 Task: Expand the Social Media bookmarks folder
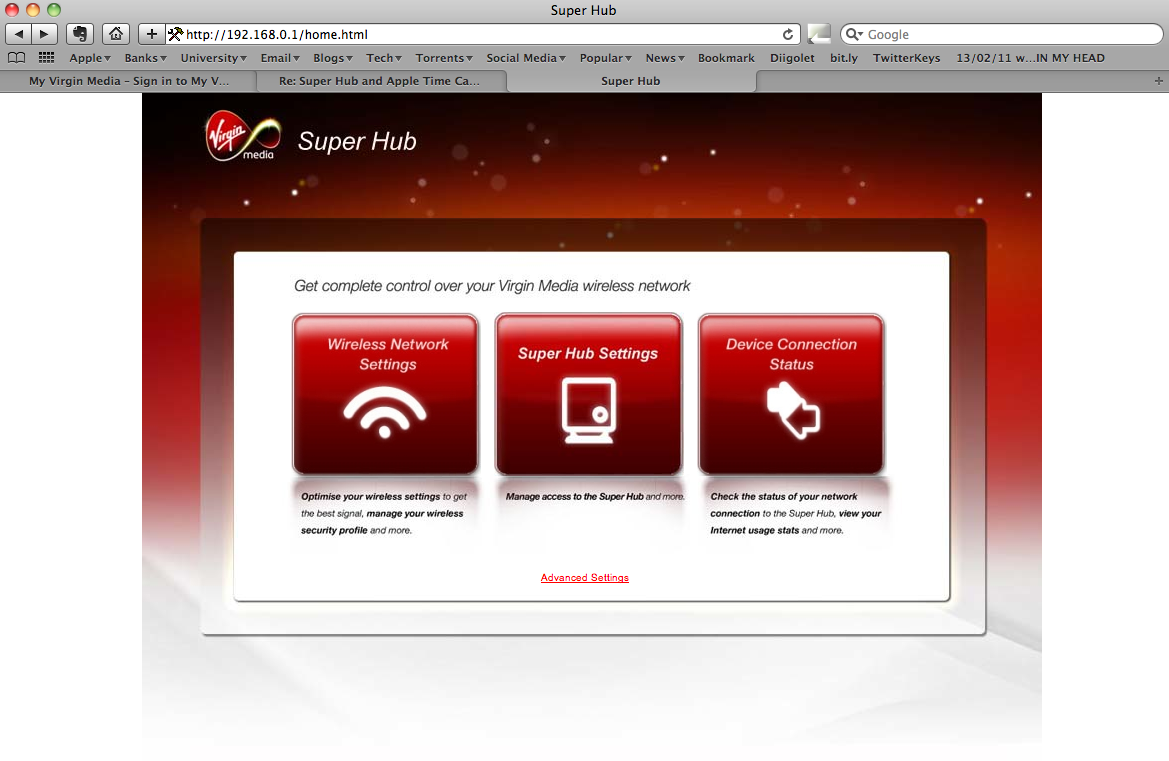click(526, 57)
